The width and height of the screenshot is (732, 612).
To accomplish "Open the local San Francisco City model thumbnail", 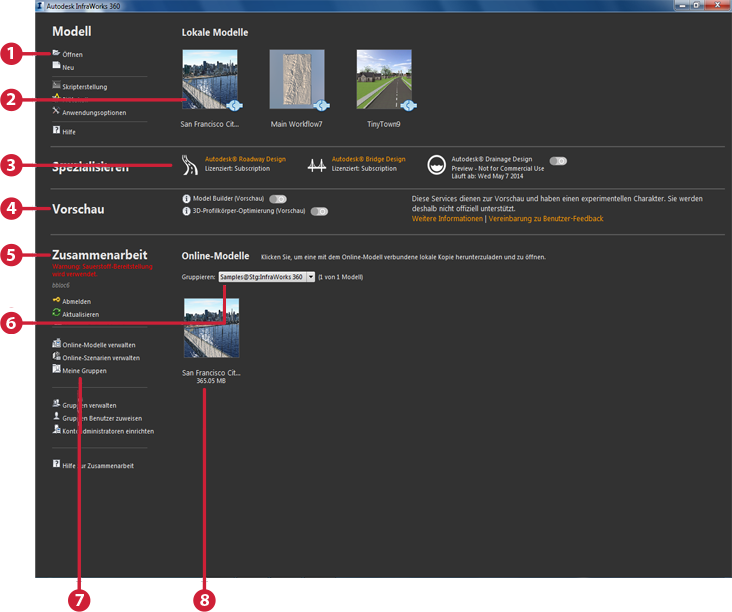I will click(210, 79).
